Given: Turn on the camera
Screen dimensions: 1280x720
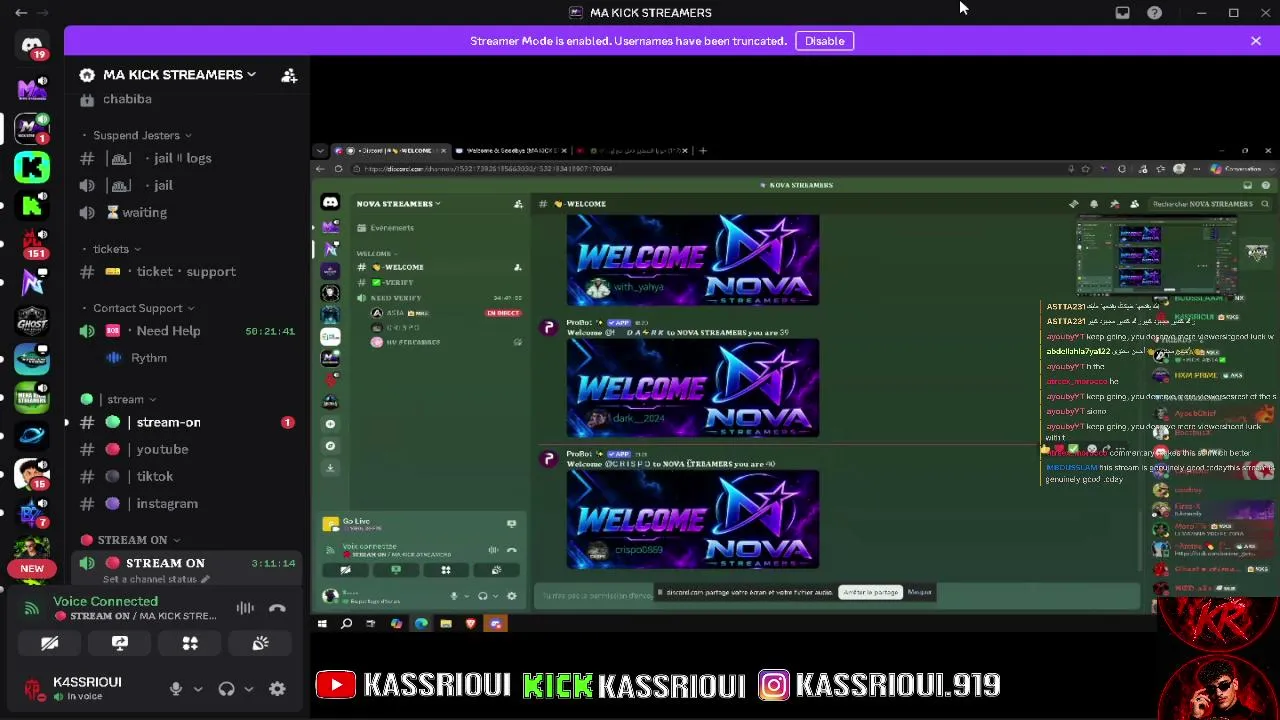Looking at the screenshot, I should (x=50, y=643).
